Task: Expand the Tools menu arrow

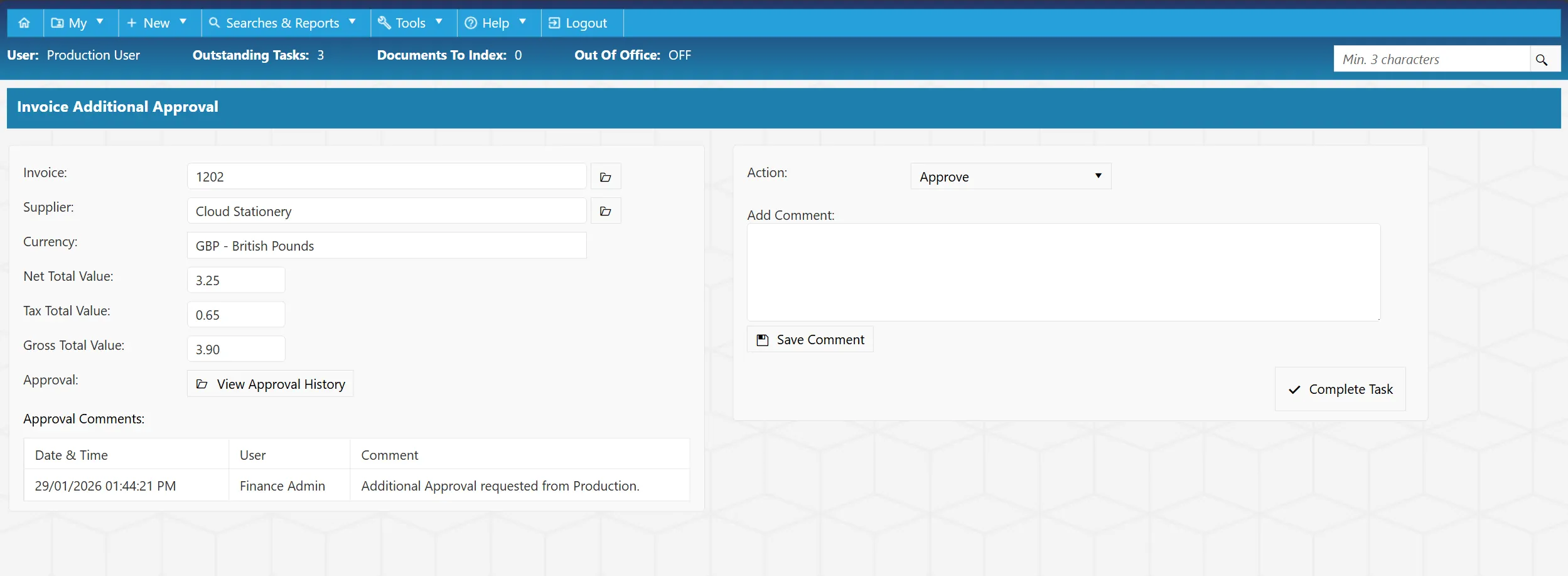Action: (x=439, y=21)
